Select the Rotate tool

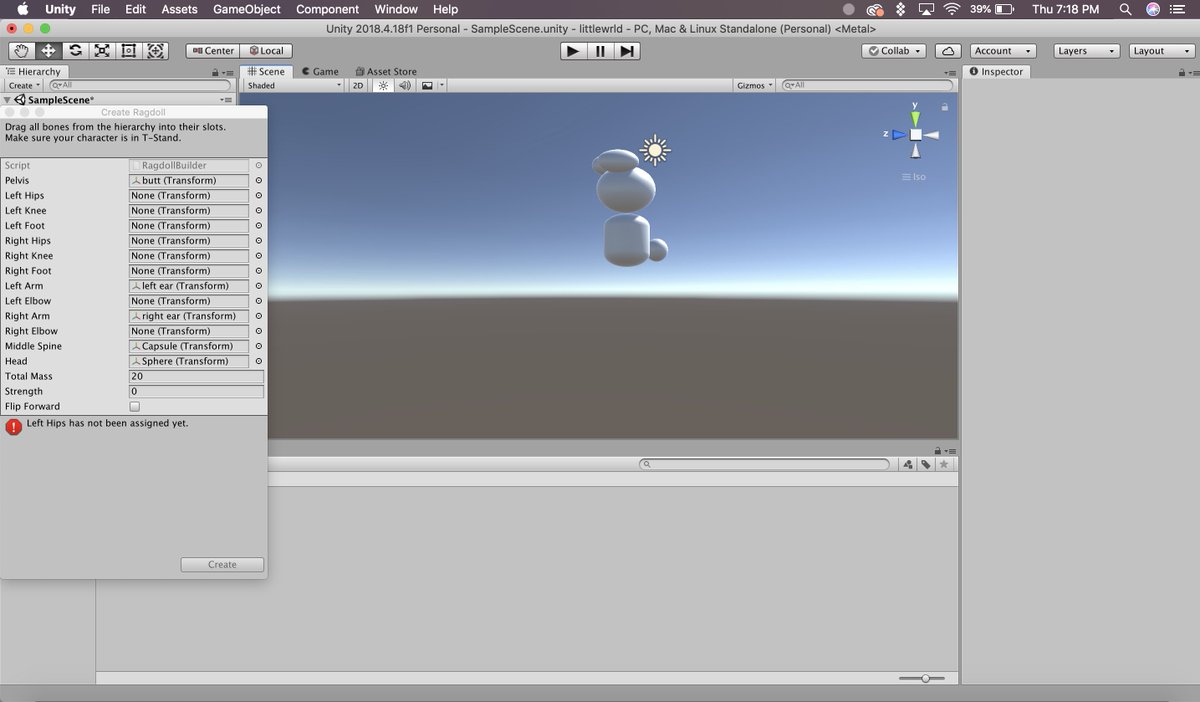click(75, 50)
